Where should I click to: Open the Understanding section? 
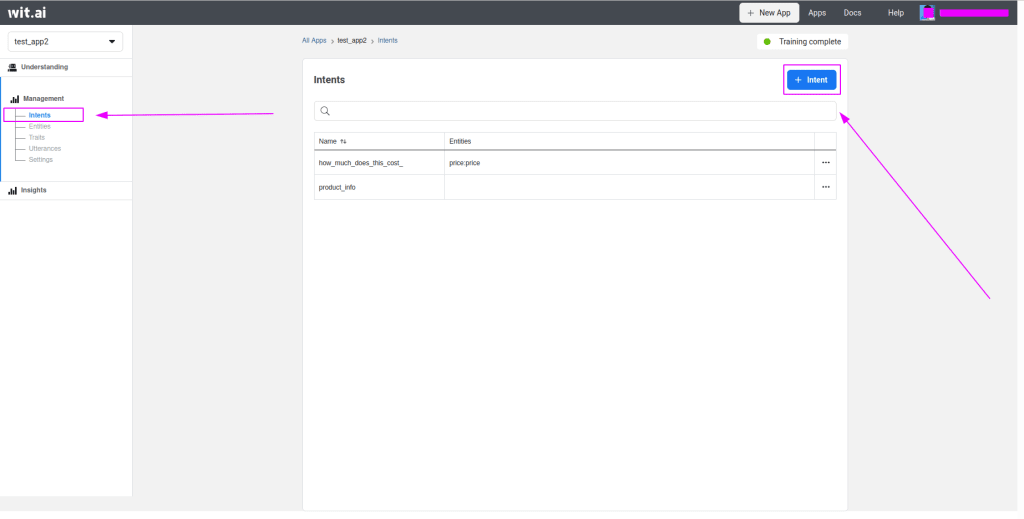[44, 67]
